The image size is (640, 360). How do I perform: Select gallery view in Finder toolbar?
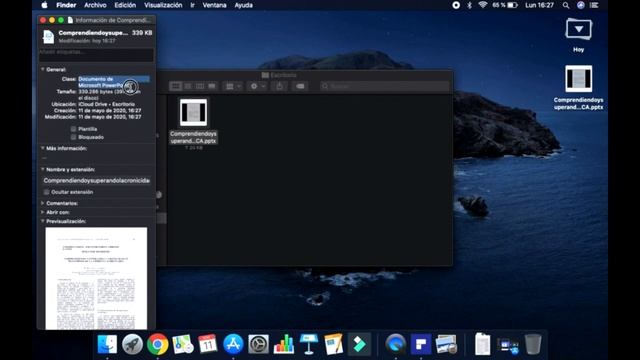[x=211, y=86]
